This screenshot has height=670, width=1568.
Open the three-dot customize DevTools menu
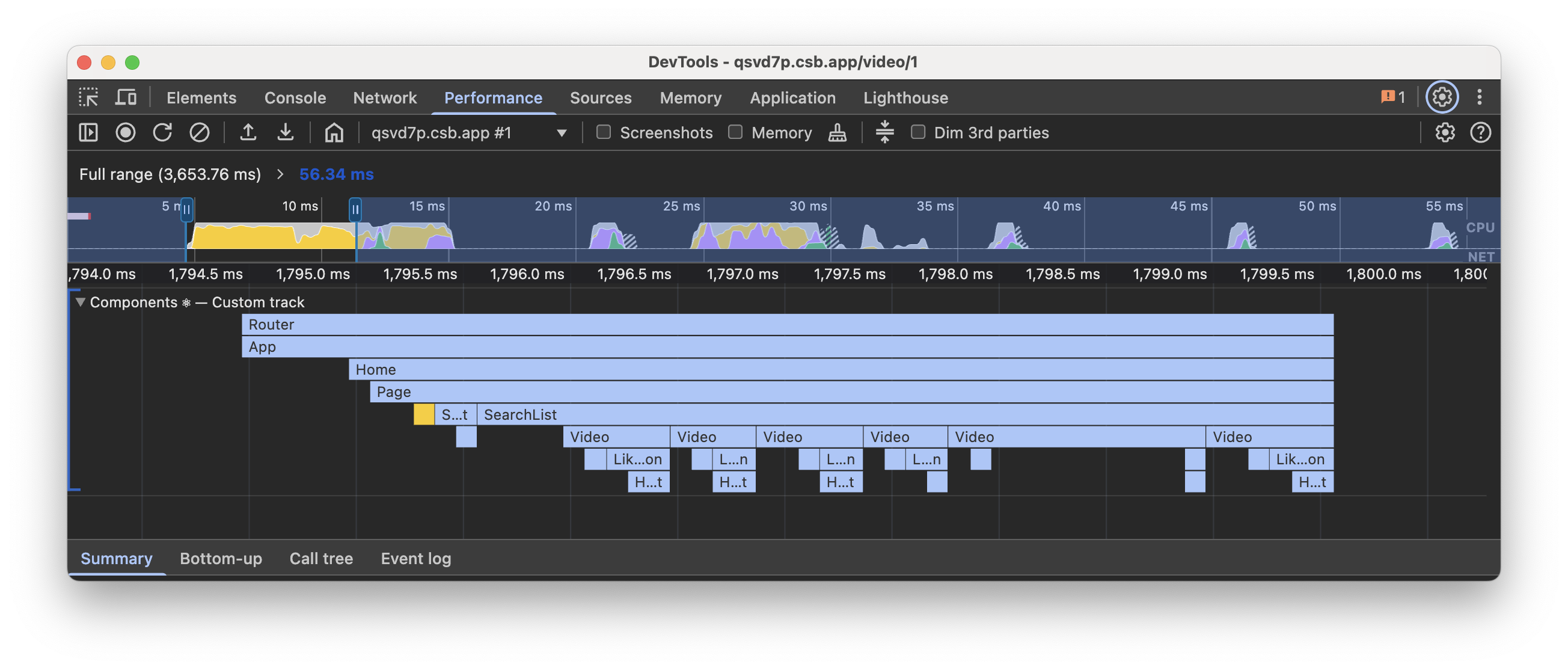pyautogui.click(x=1480, y=97)
